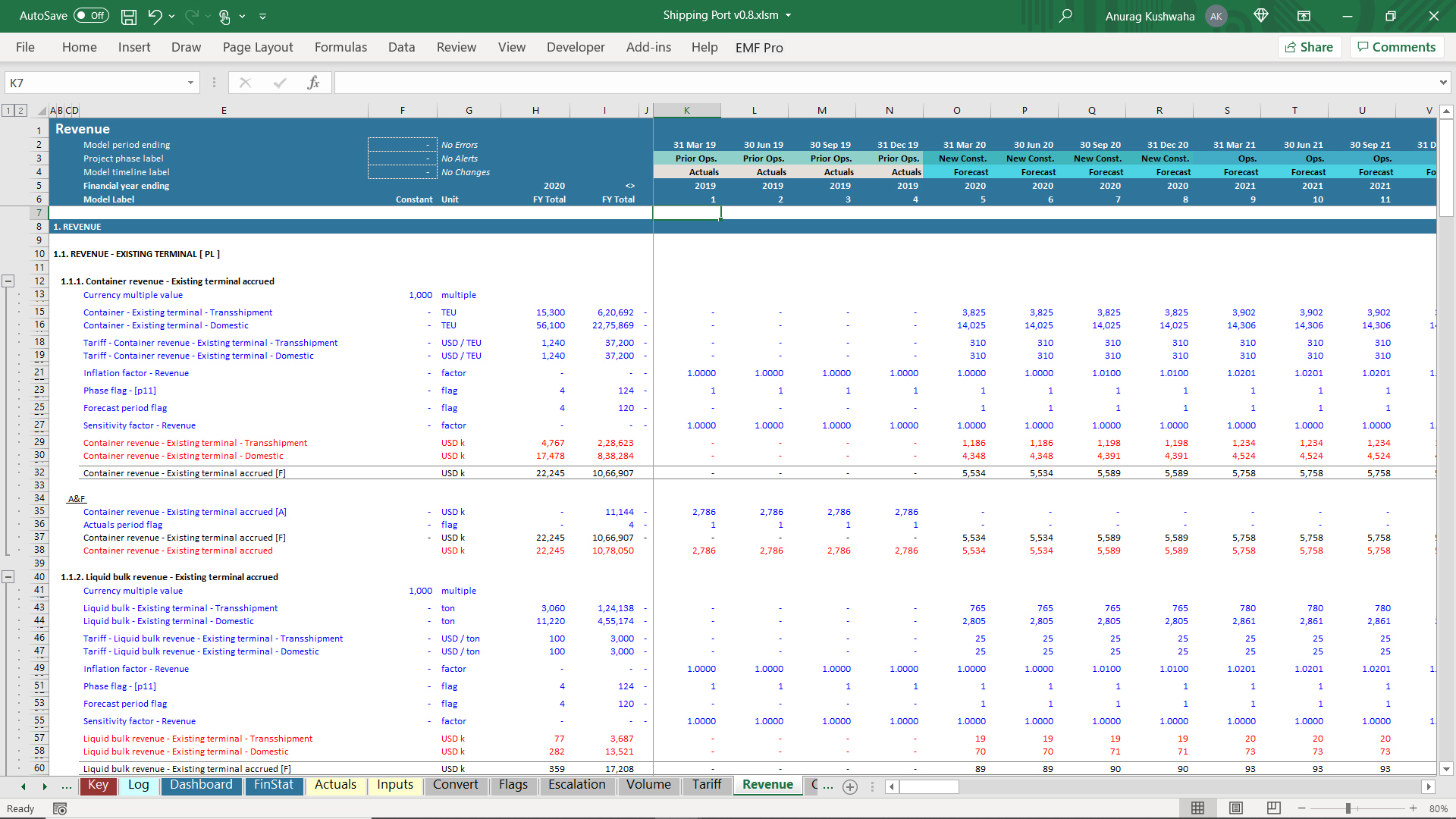This screenshot has width=1456, height=819.
Task: Collapse outline group at row 12
Action: [x=8, y=281]
